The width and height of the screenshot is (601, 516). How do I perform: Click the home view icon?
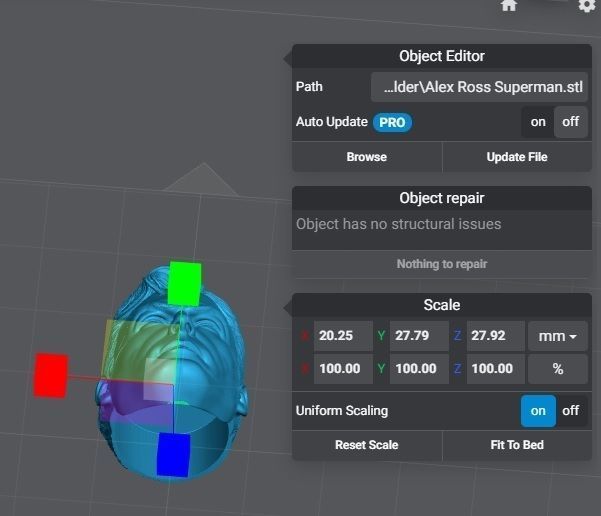coord(509,5)
